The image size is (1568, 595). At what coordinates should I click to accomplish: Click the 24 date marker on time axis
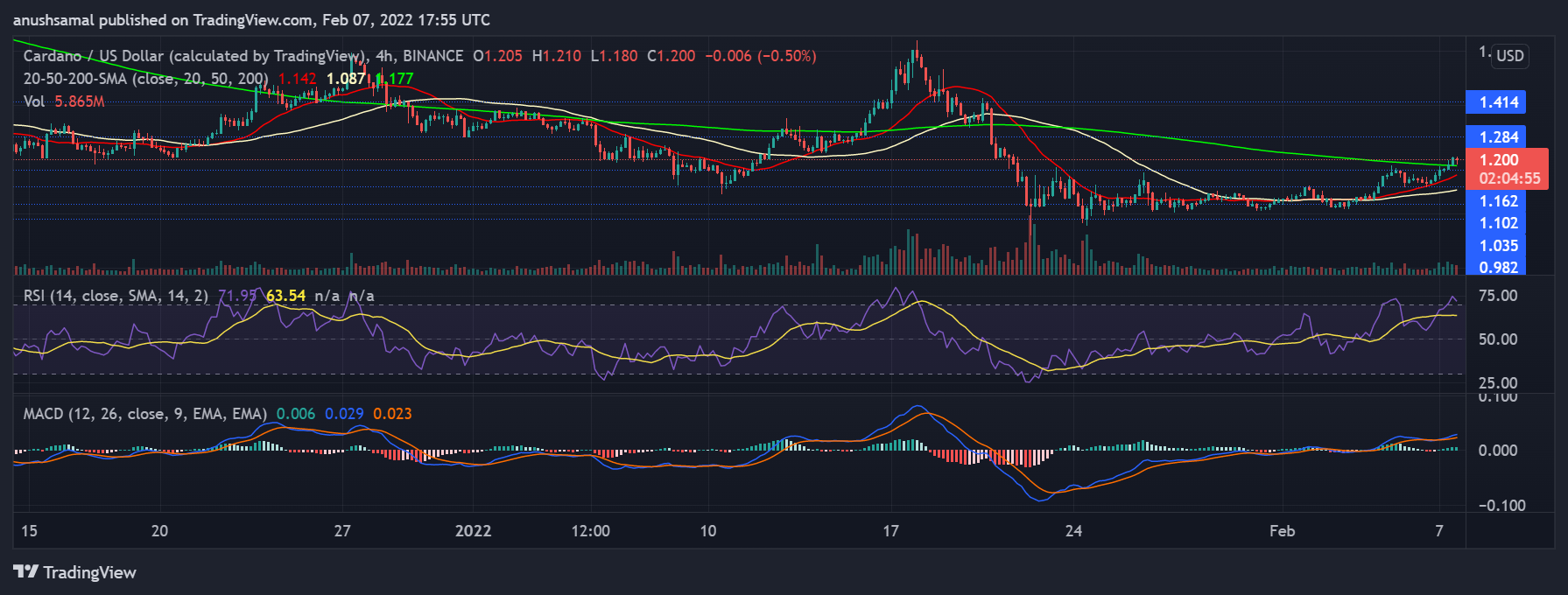pyautogui.click(x=1073, y=531)
